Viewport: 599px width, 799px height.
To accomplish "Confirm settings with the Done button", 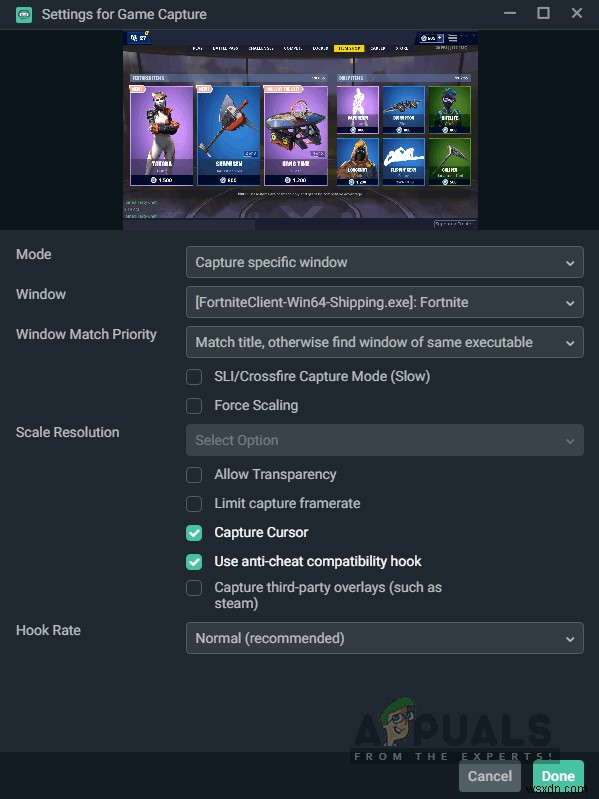I will (x=558, y=776).
